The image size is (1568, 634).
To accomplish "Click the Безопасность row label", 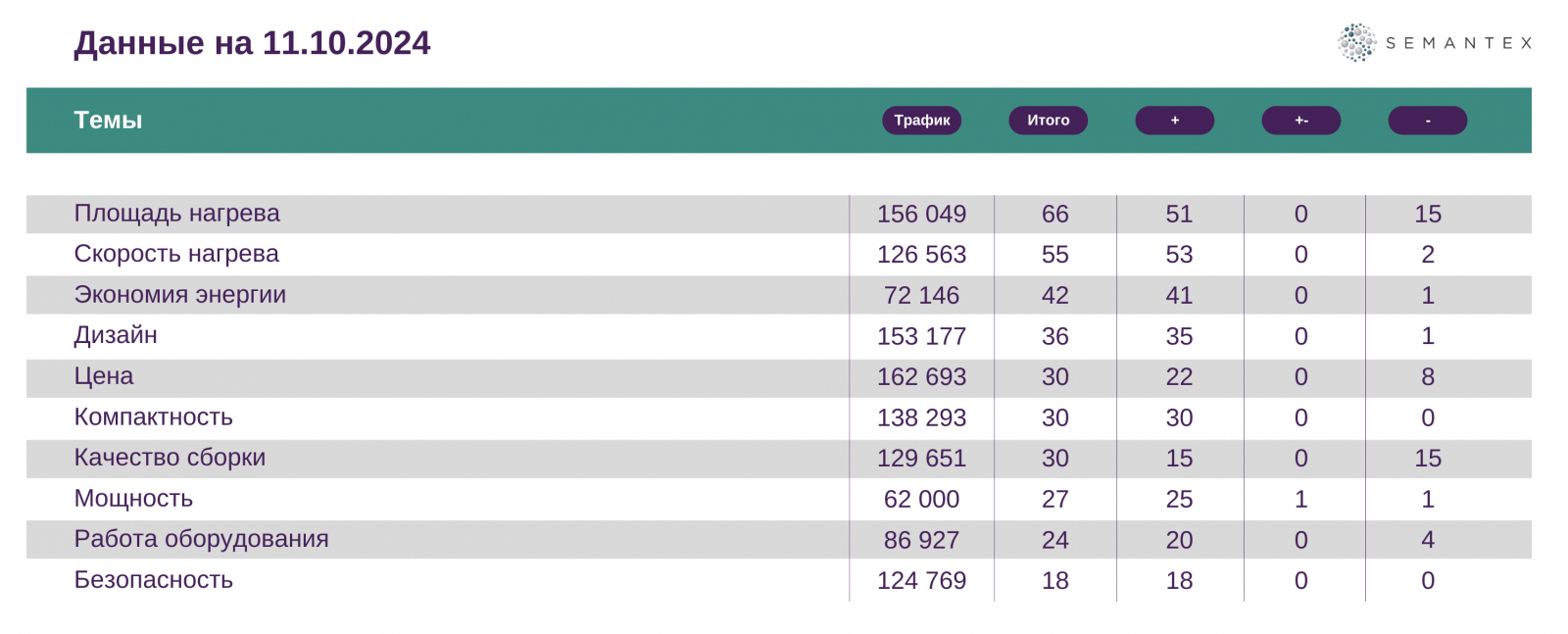I will coord(154,580).
